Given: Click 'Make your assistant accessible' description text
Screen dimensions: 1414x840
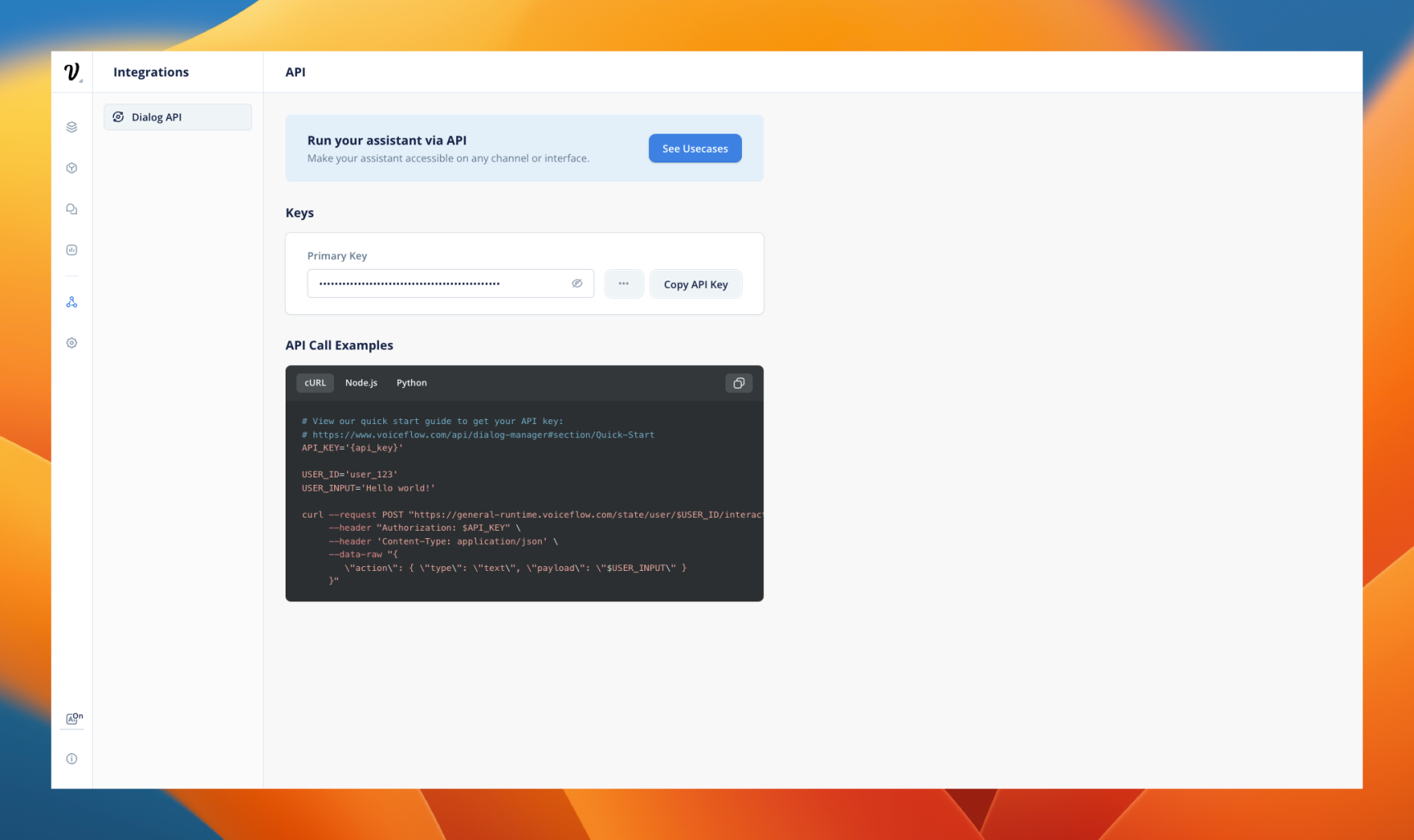Looking at the screenshot, I should click(448, 158).
